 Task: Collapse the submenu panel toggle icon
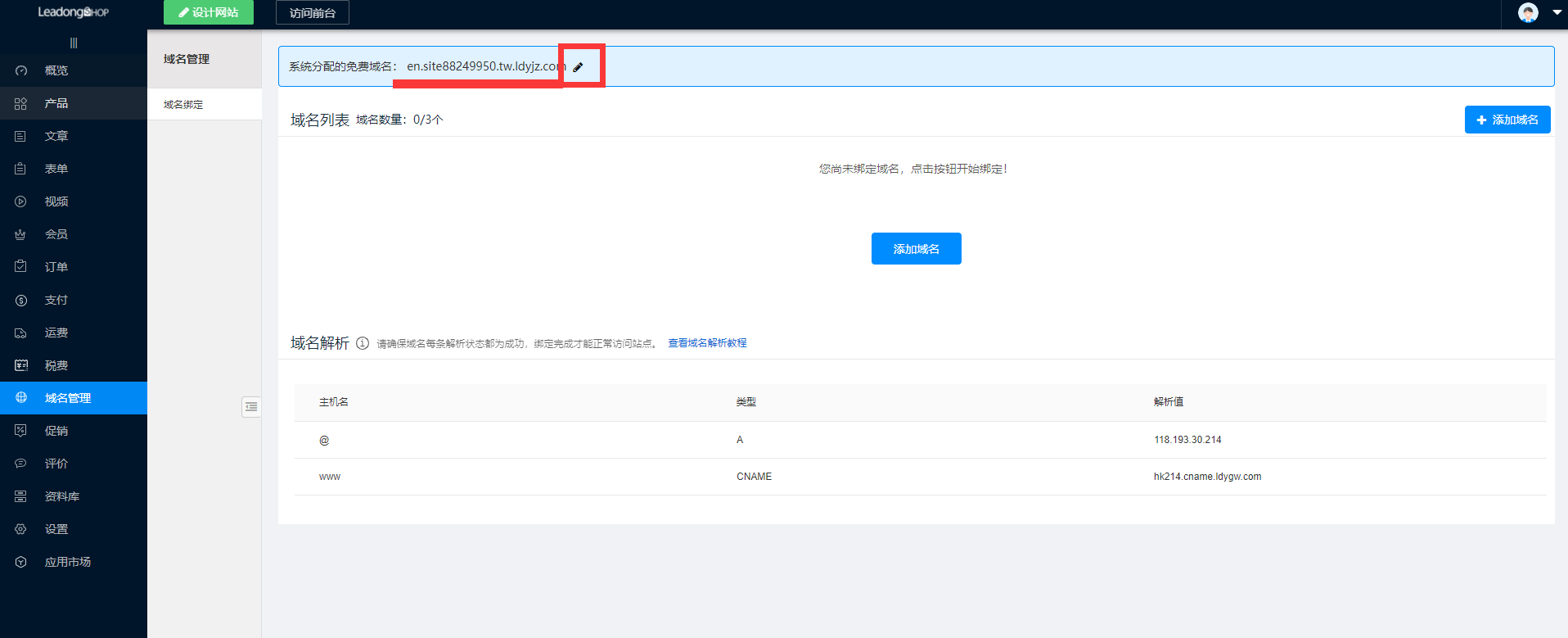[x=251, y=407]
